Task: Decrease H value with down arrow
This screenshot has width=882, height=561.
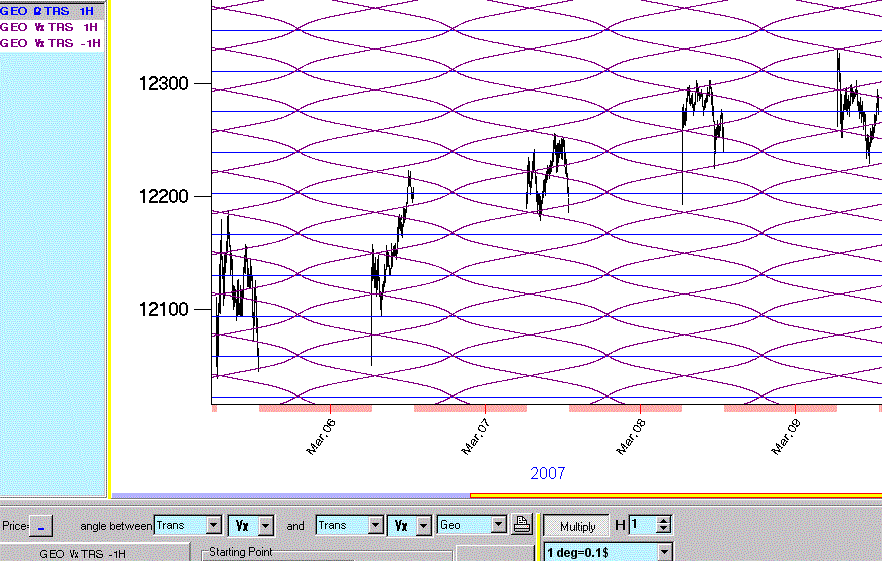Action: point(663,530)
